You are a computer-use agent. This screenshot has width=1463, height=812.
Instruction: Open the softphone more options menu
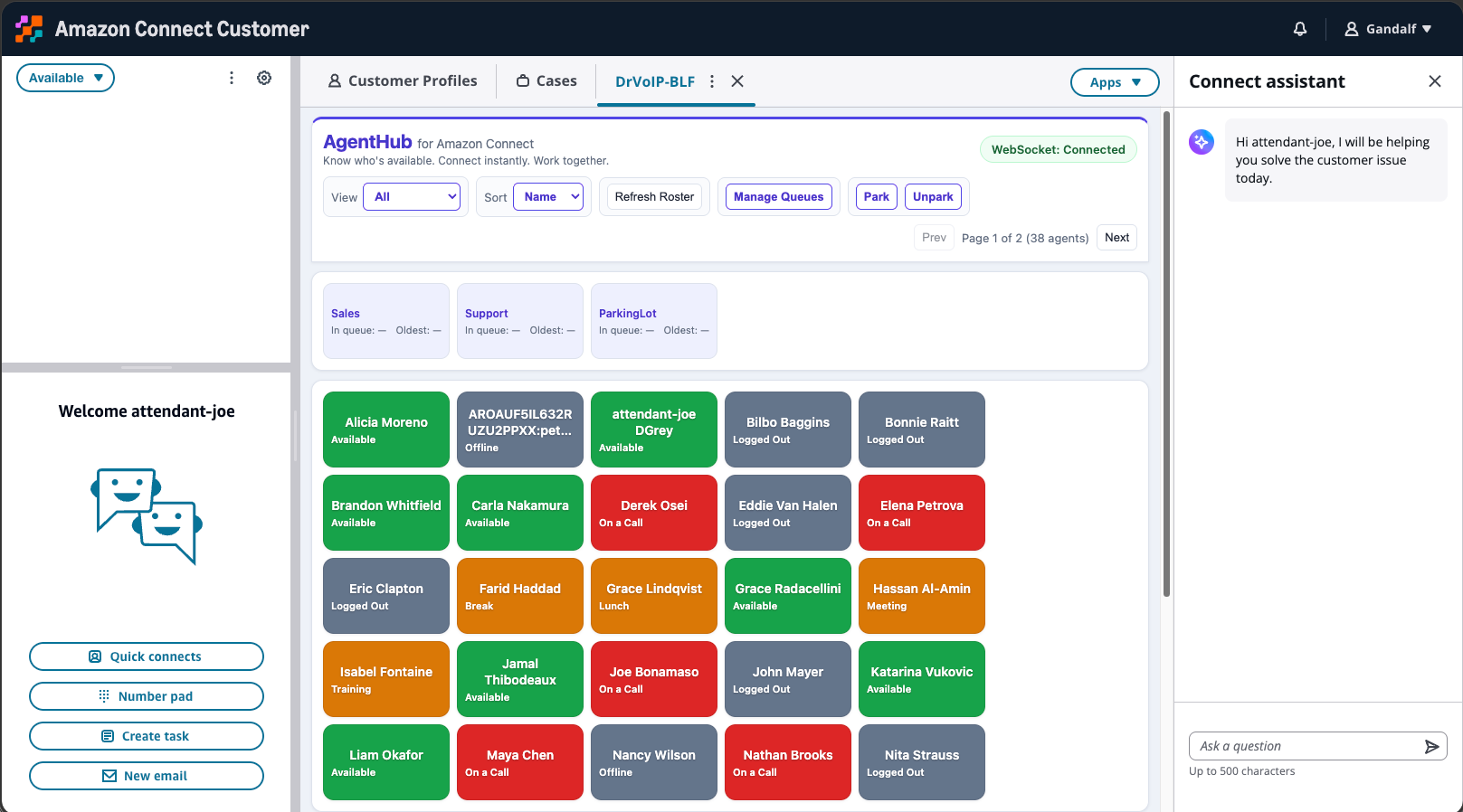[232, 78]
